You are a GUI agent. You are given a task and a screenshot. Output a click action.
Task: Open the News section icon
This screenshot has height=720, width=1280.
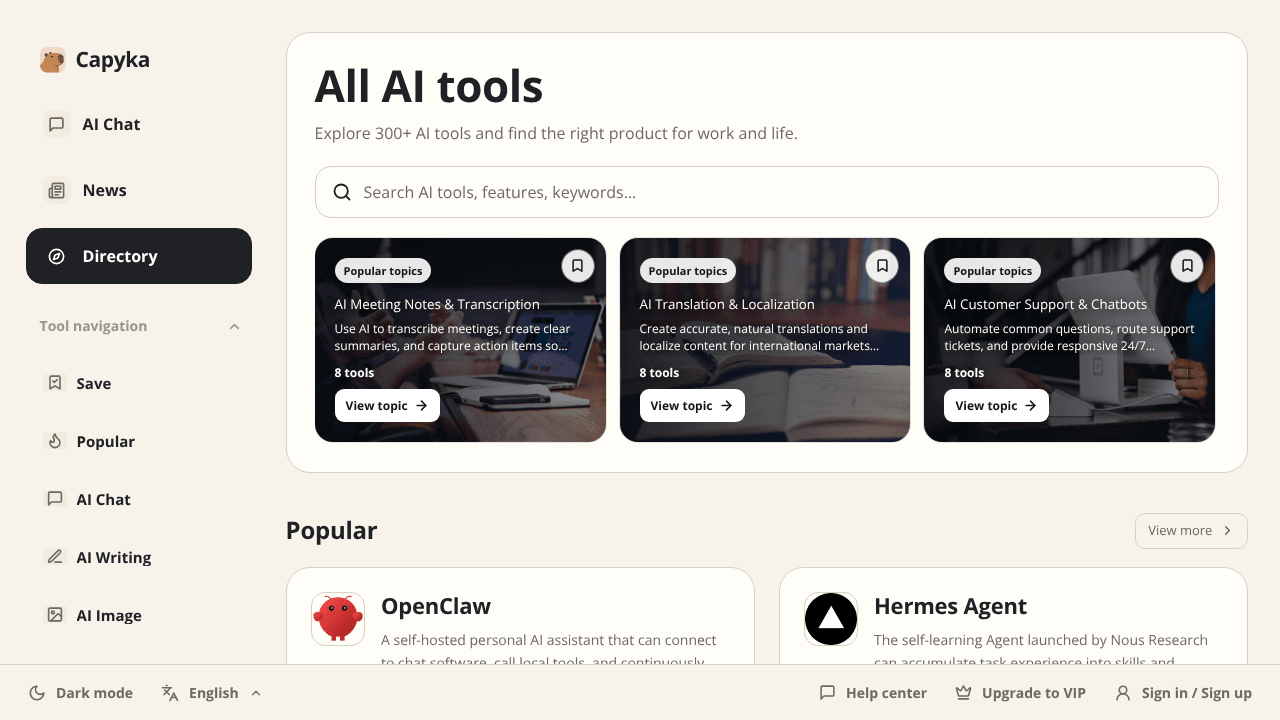click(57, 190)
